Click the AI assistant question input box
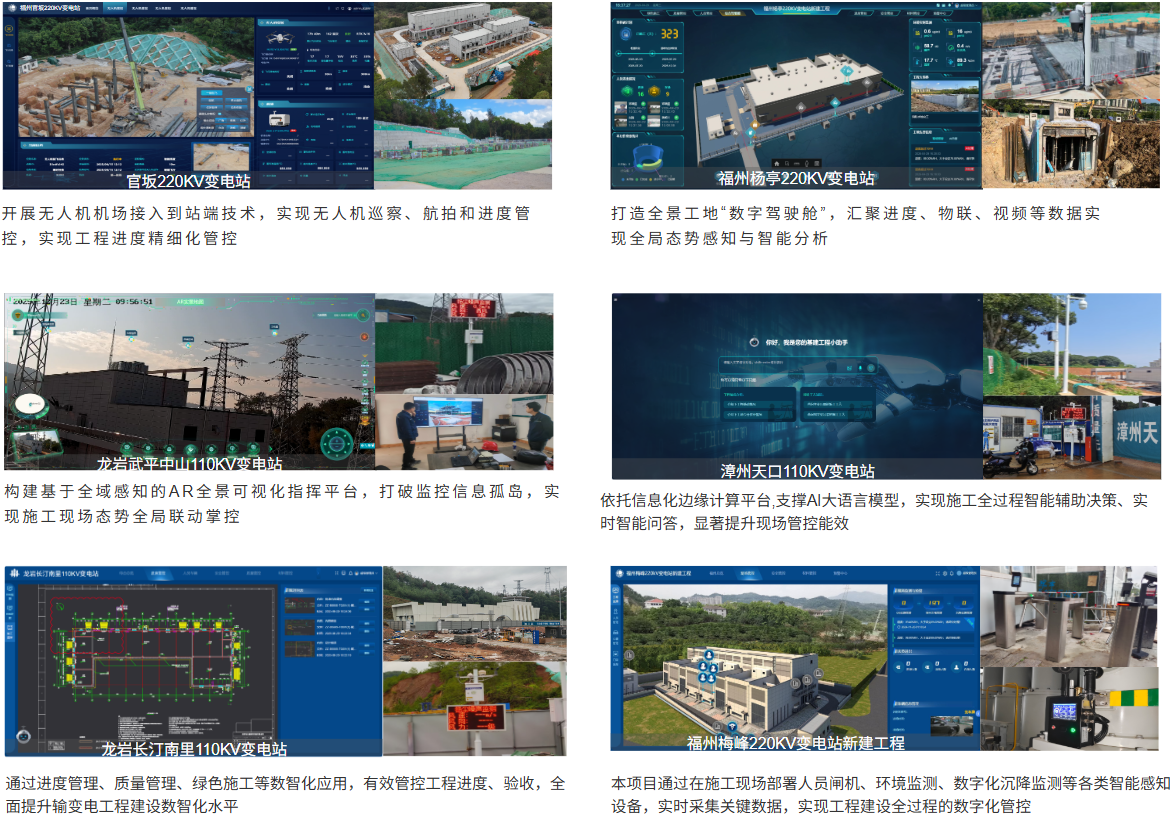The image size is (1173, 819). [x=797, y=367]
